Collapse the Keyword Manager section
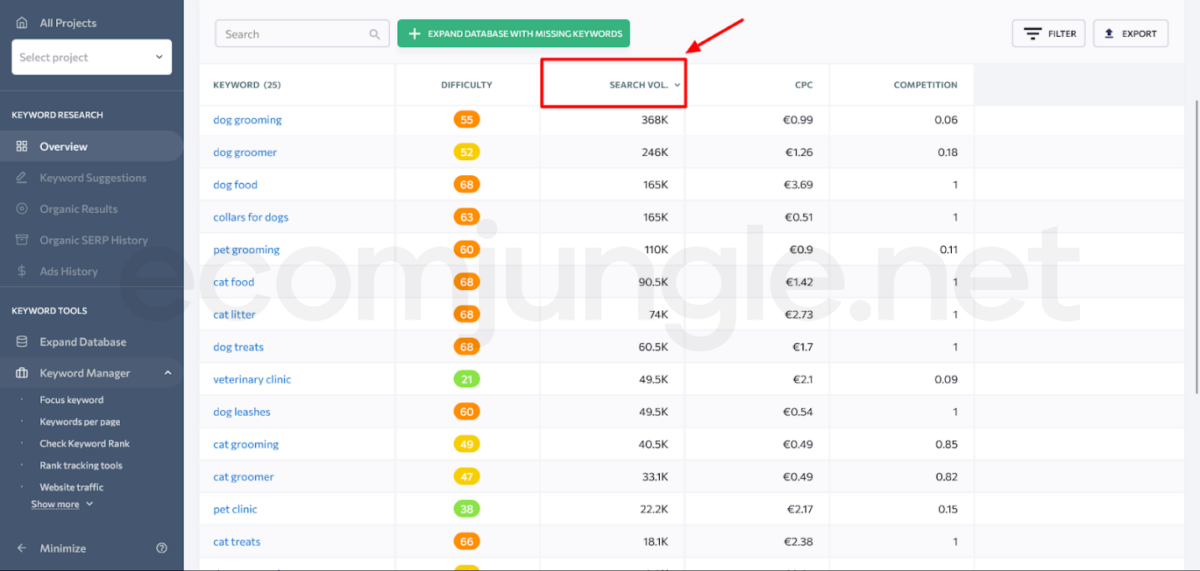This screenshot has height=571, width=1200. pos(167,373)
